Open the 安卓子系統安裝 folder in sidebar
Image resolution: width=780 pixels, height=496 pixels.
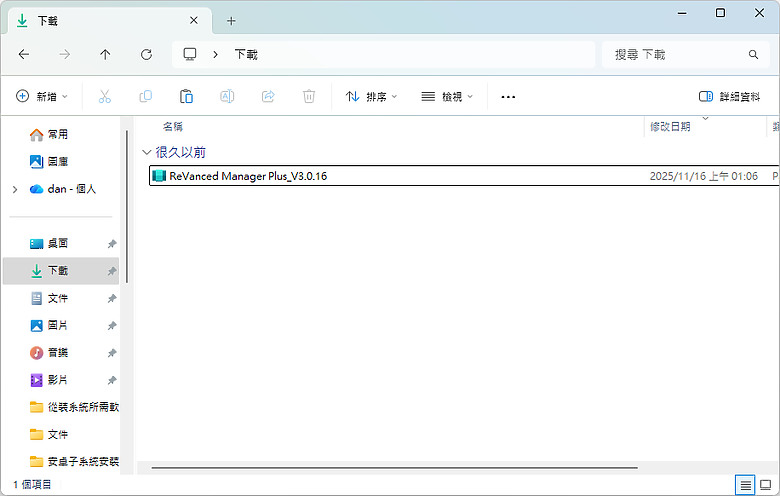[74, 462]
